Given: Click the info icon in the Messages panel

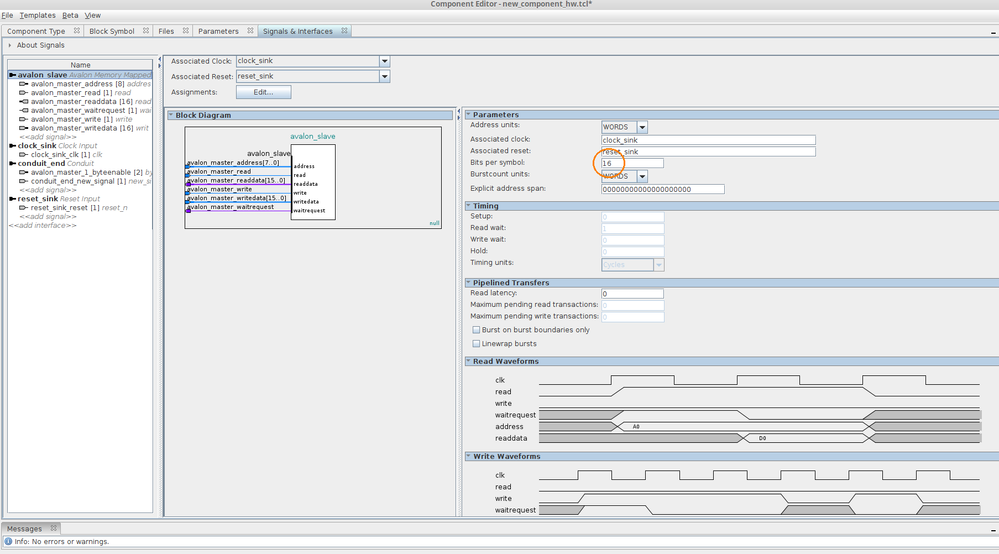Looking at the screenshot, I should point(9,542).
